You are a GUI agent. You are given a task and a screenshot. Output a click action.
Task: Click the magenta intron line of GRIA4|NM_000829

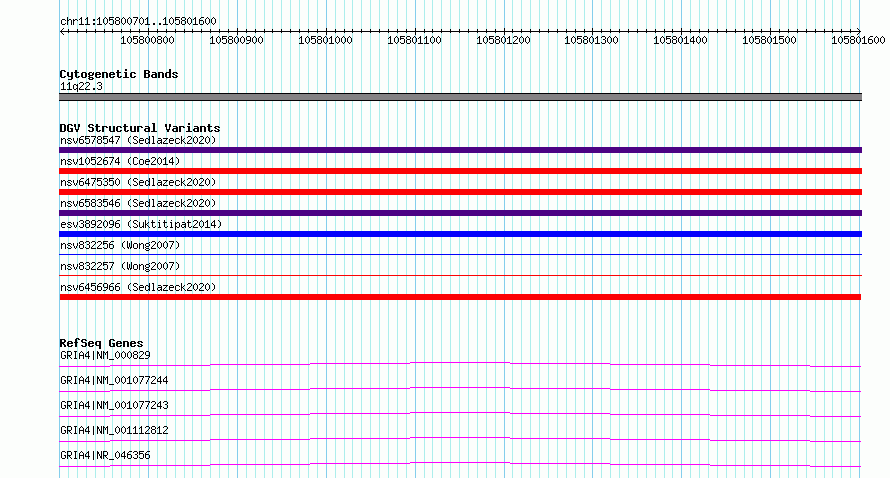[x=460, y=364]
